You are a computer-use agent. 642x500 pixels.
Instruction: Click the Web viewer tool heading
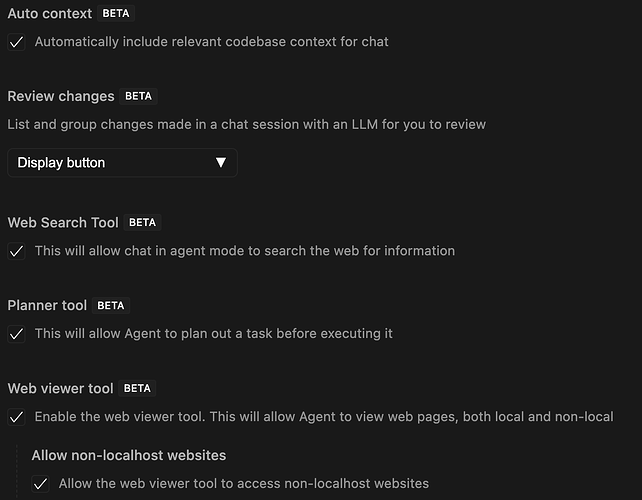tap(60, 389)
